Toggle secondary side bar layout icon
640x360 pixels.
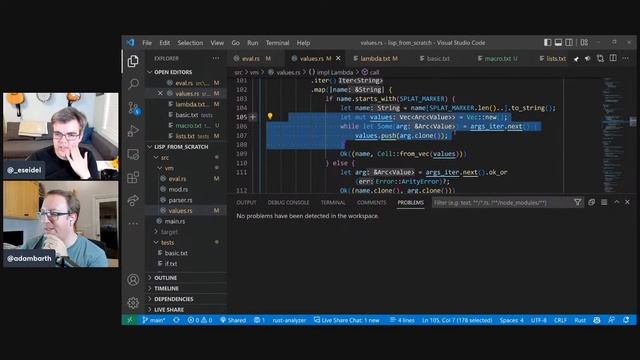click(569, 42)
